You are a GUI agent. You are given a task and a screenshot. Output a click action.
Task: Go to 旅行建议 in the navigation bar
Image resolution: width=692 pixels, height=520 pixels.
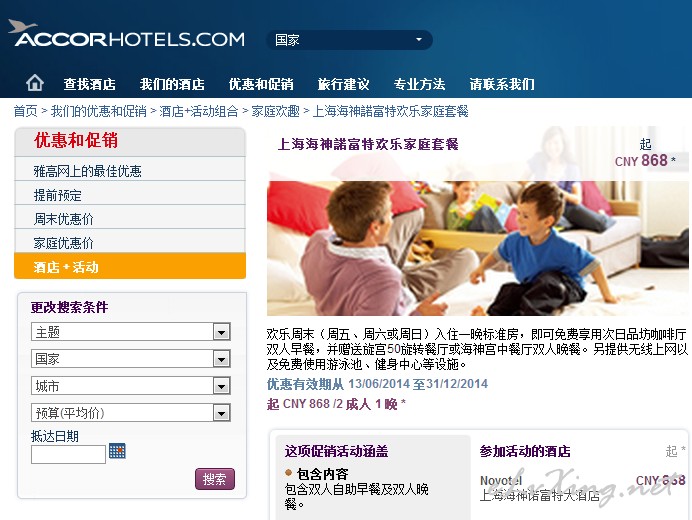pyautogui.click(x=343, y=84)
